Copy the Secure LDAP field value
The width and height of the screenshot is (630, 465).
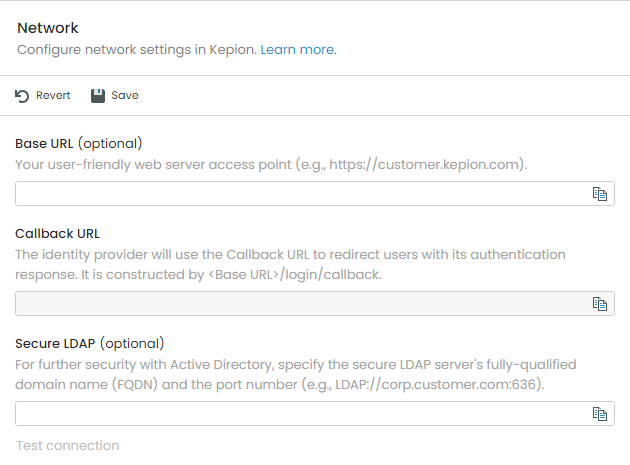[600, 414]
